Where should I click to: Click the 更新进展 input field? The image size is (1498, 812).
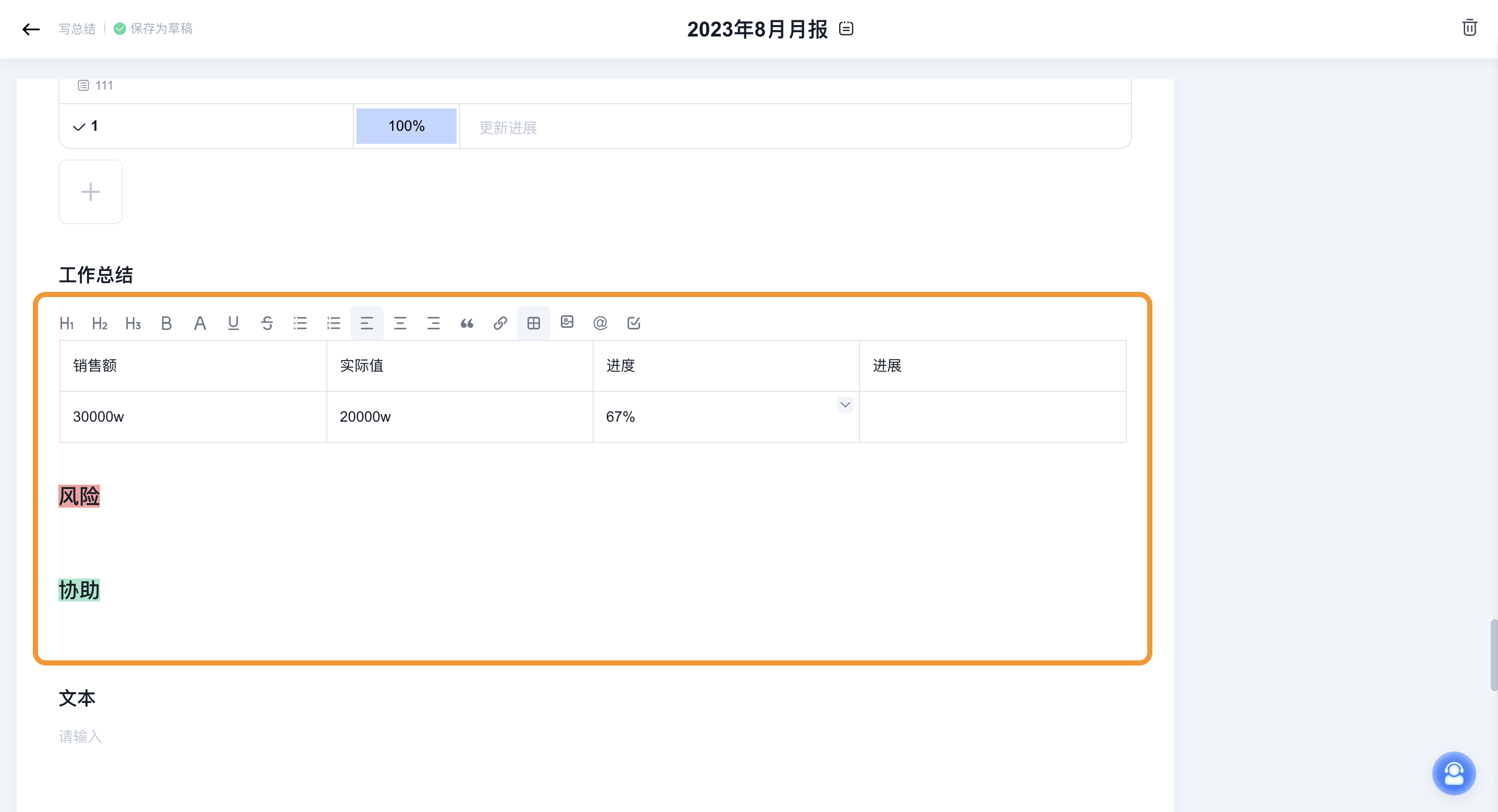coord(795,127)
